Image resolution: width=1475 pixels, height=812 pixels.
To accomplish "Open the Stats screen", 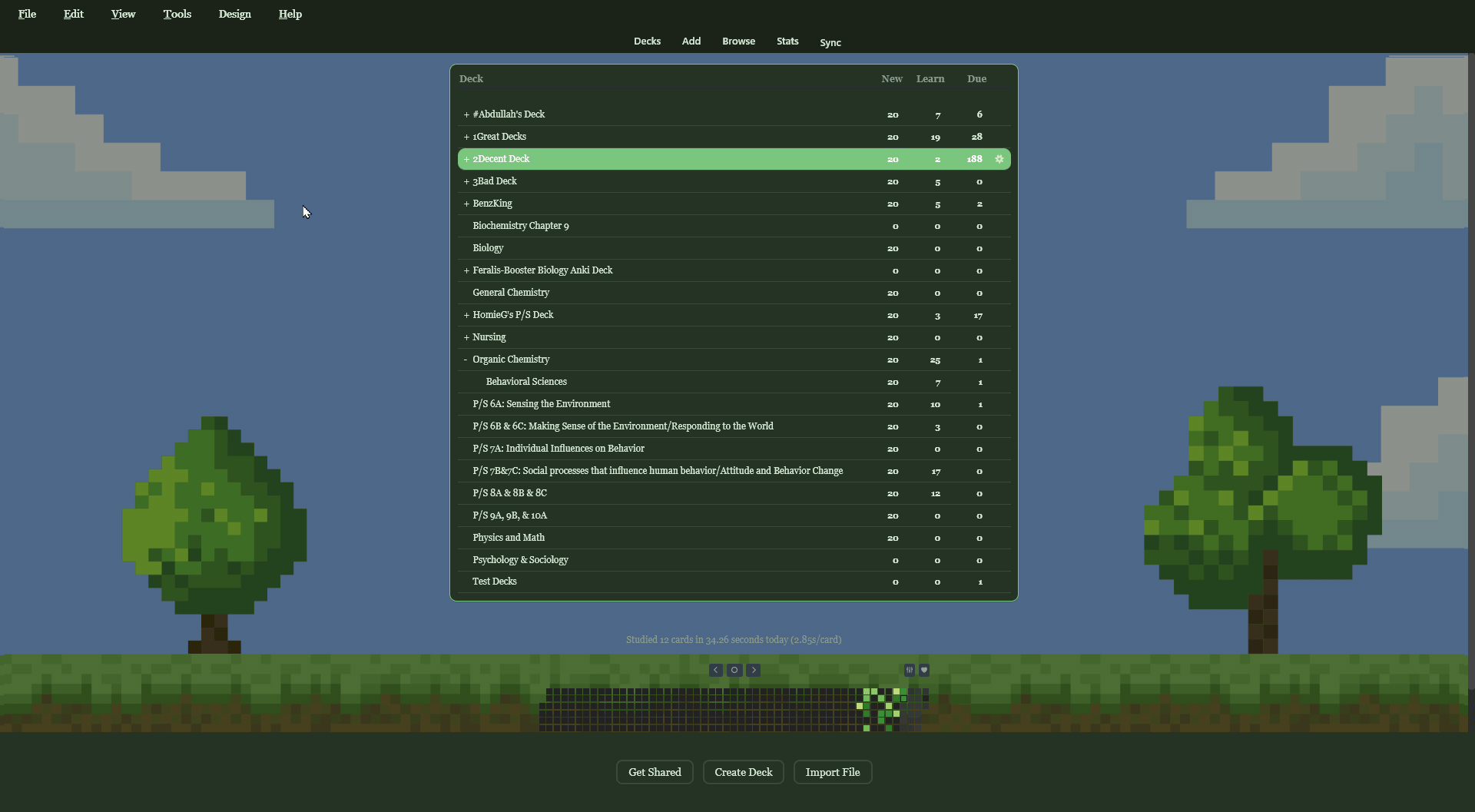I will click(x=787, y=41).
